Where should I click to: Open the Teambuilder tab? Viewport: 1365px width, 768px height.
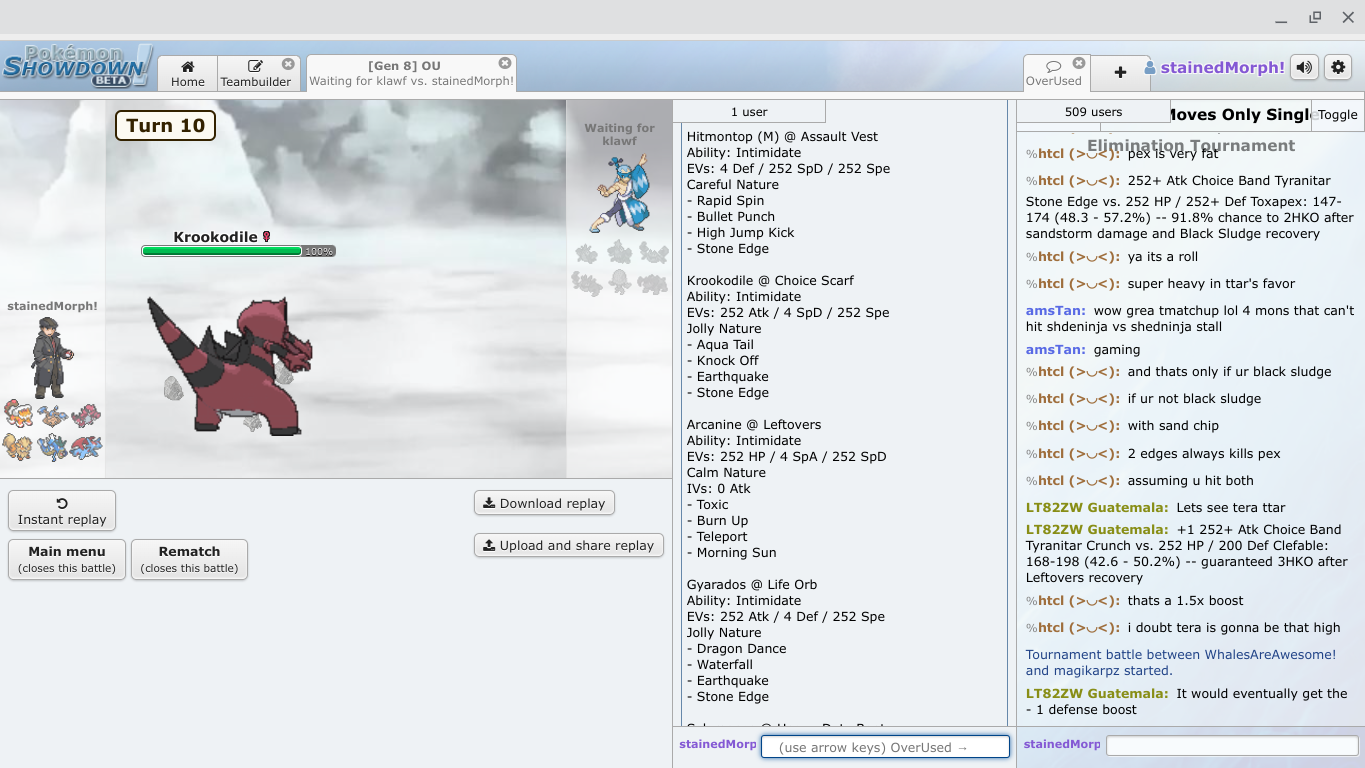256,74
